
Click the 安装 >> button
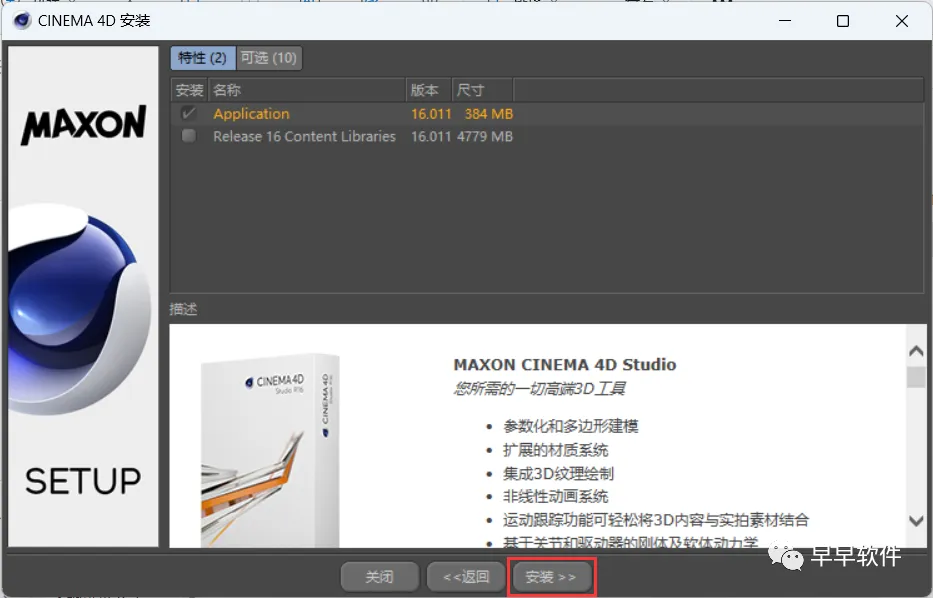pos(550,577)
